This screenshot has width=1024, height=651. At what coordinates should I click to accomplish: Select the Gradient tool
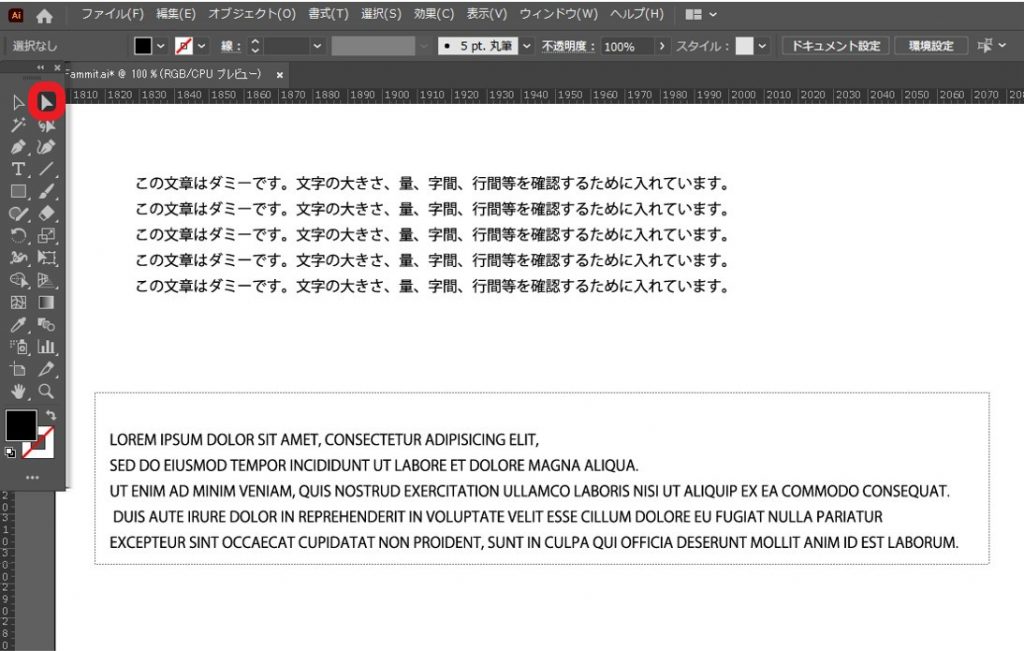[46, 302]
